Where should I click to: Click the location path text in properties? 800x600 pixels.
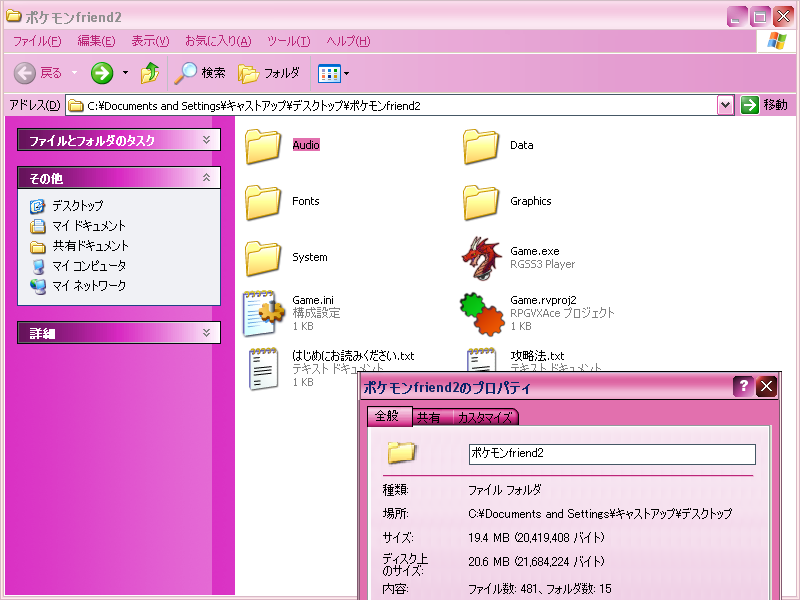point(600,513)
